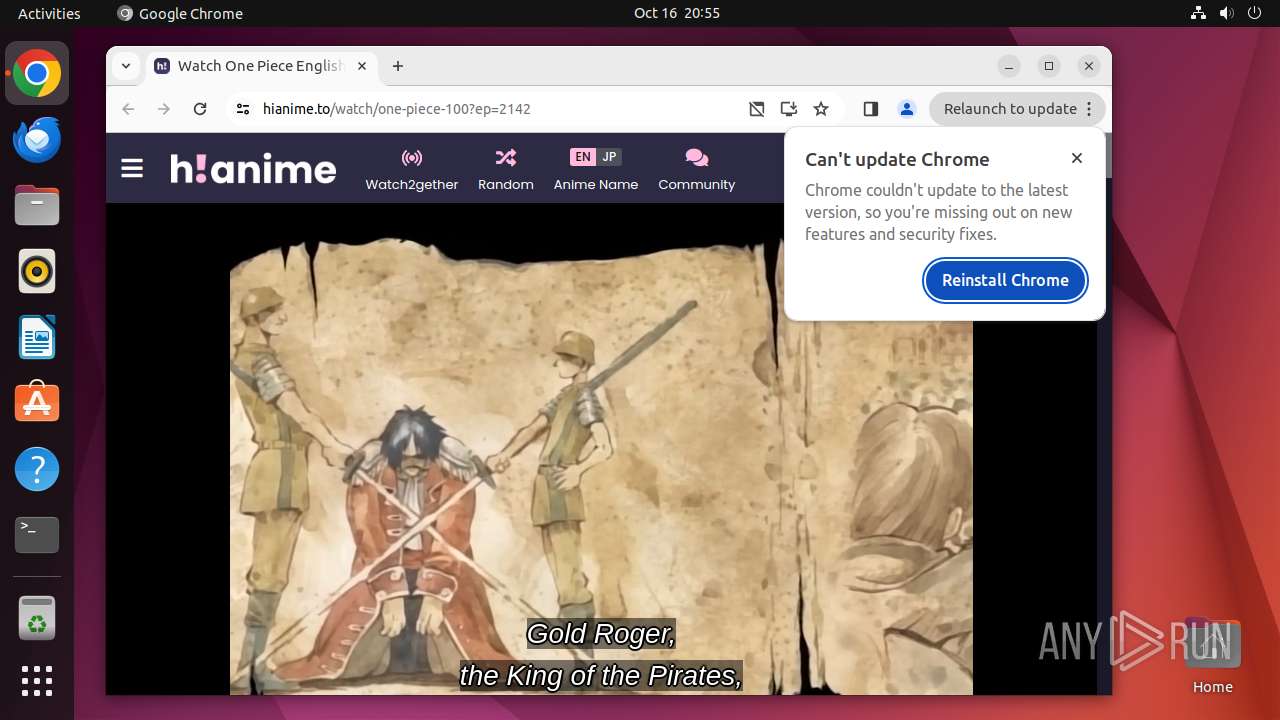
Task: Click the hianime logo
Action: point(253,168)
